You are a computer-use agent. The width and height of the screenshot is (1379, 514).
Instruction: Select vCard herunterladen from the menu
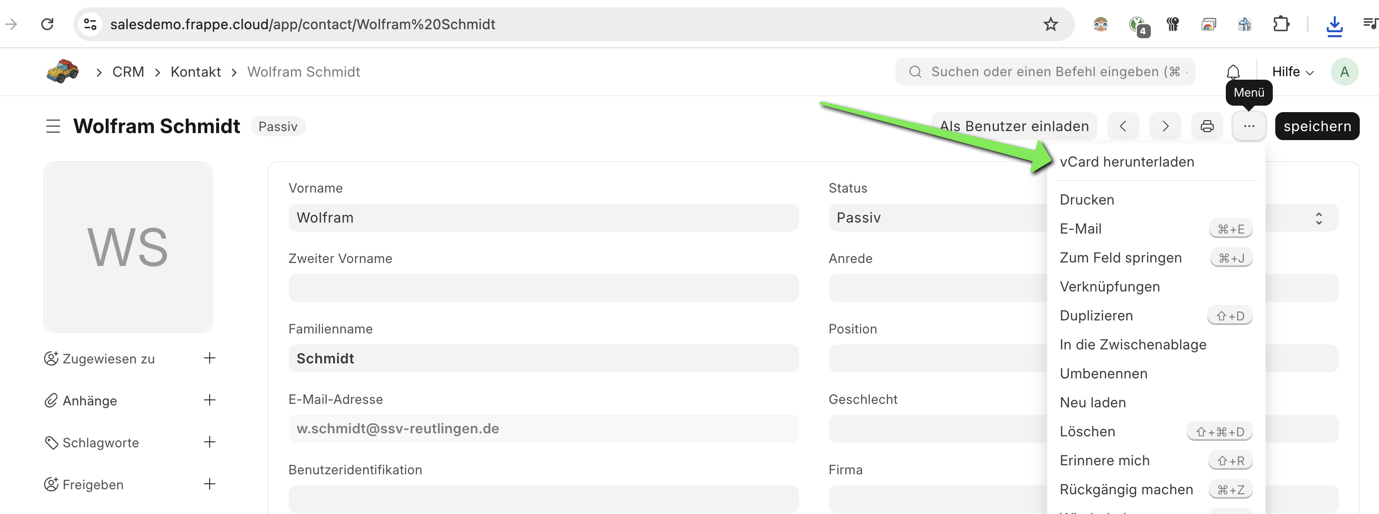tap(1126, 162)
